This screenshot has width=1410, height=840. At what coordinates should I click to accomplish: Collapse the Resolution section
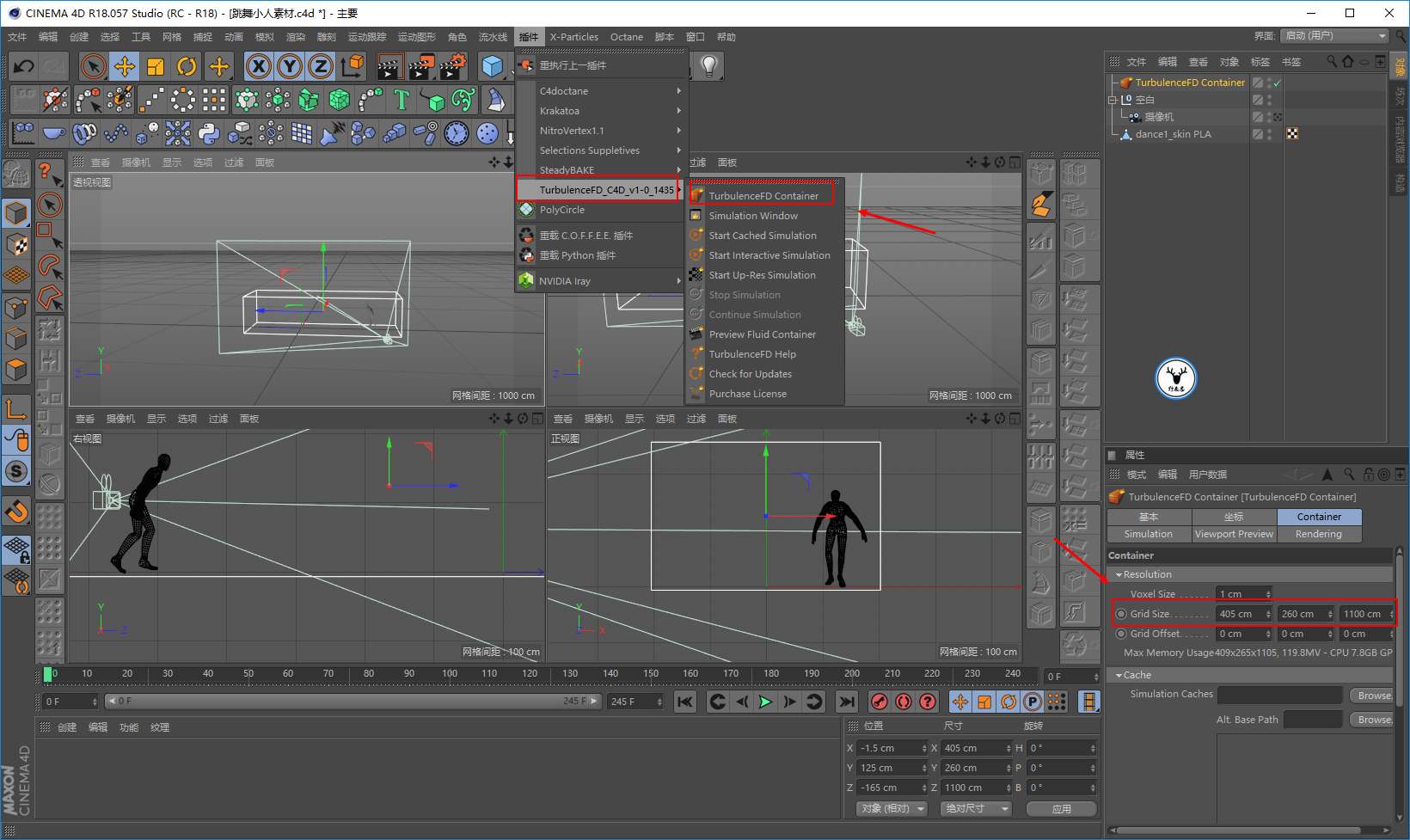pos(1119,574)
